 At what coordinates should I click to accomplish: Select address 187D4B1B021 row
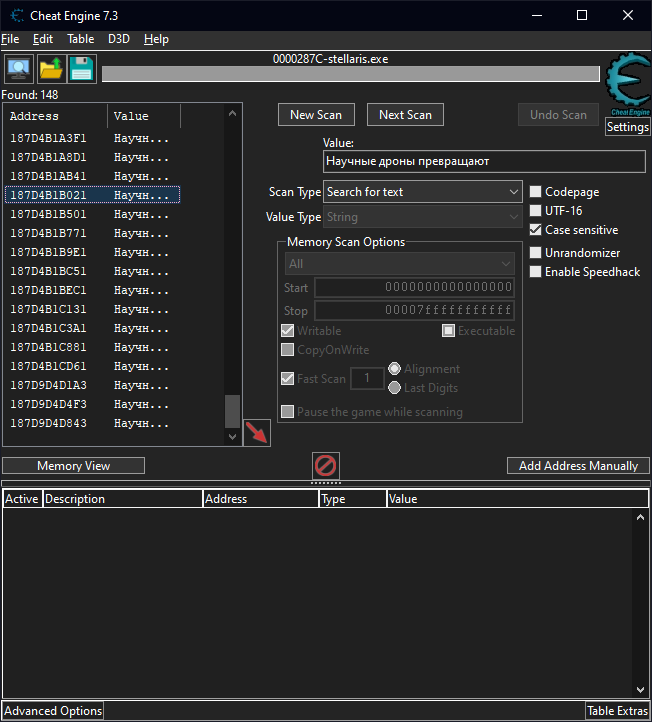[x=92, y=195]
